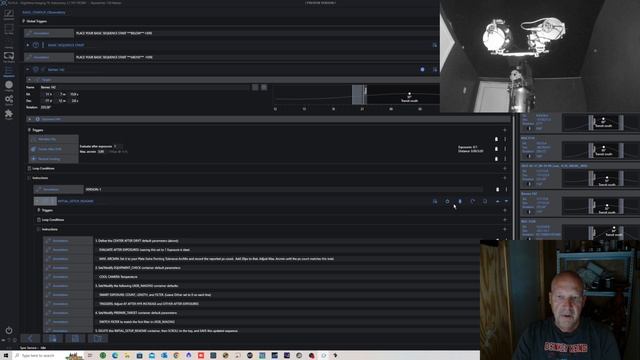
Task: Click the sequence name tab at top
Action: point(44,12)
